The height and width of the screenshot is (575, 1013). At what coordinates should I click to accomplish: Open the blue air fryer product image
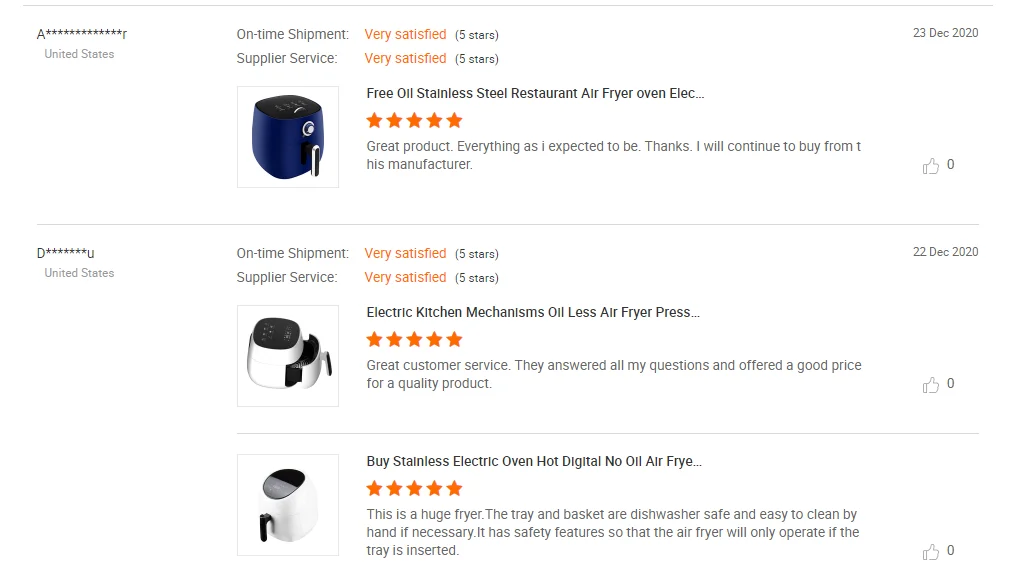pyautogui.click(x=288, y=137)
